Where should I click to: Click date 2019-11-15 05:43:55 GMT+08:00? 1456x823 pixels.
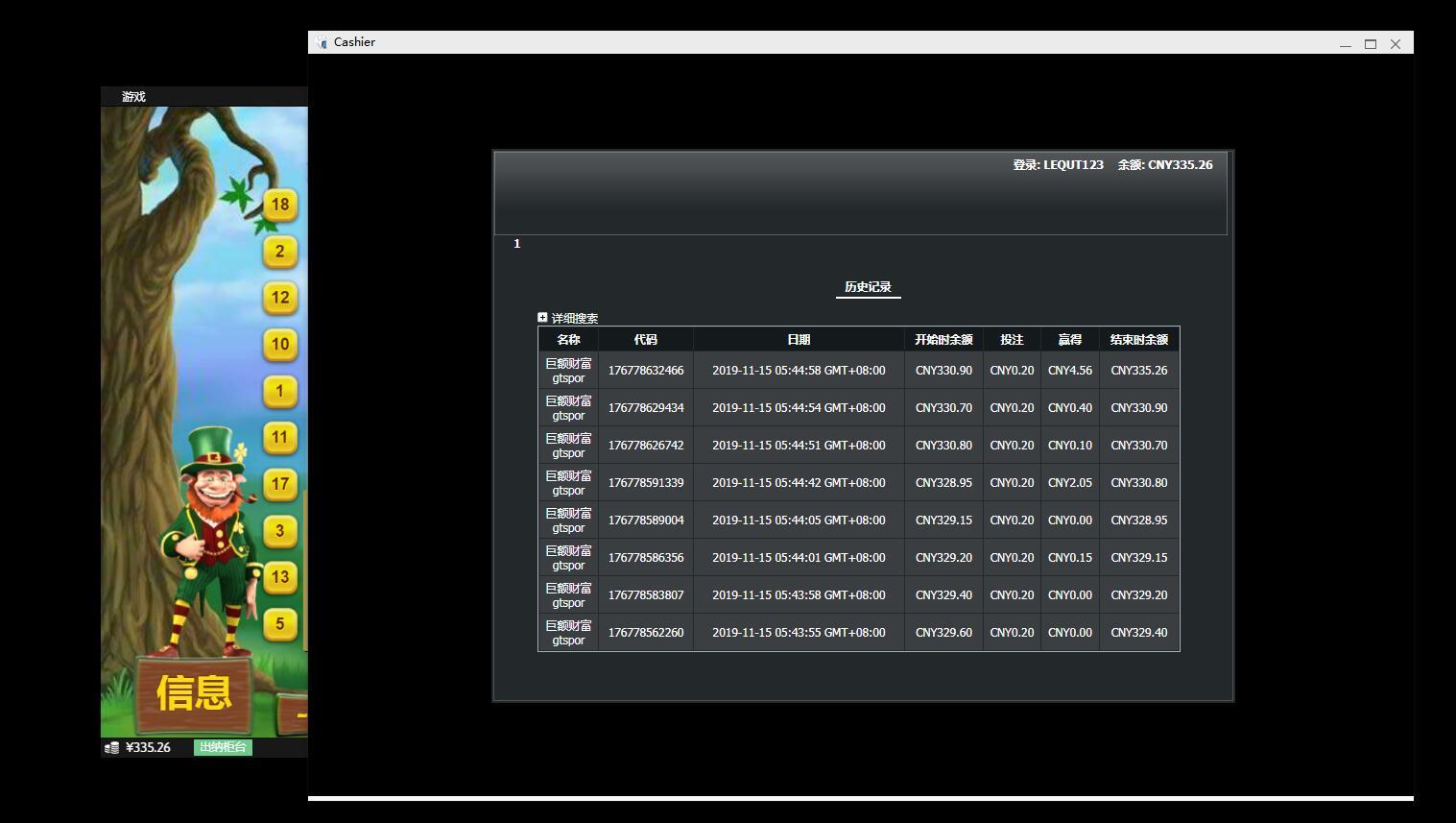coord(799,633)
